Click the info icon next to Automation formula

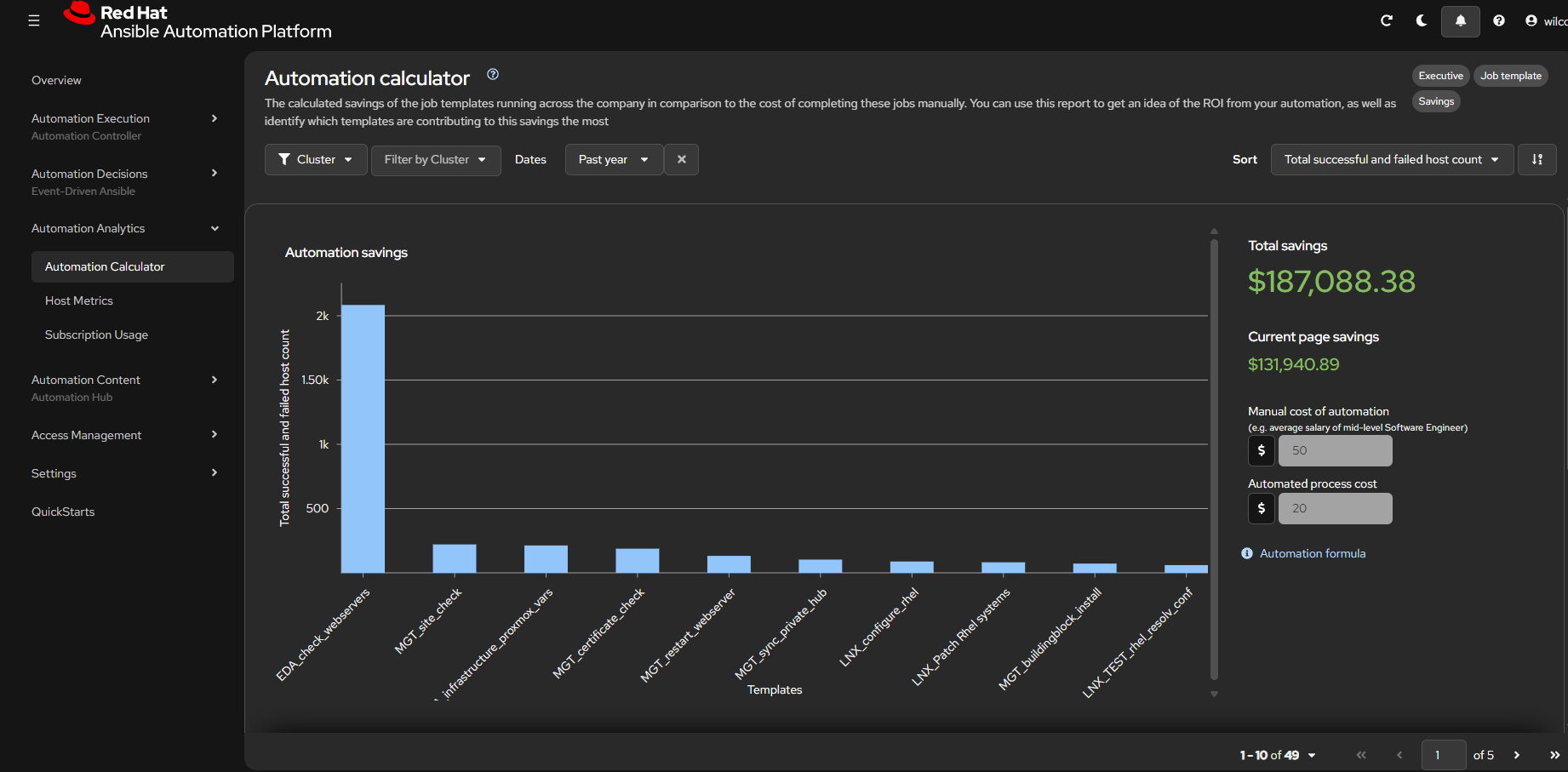click(1247, 553)
